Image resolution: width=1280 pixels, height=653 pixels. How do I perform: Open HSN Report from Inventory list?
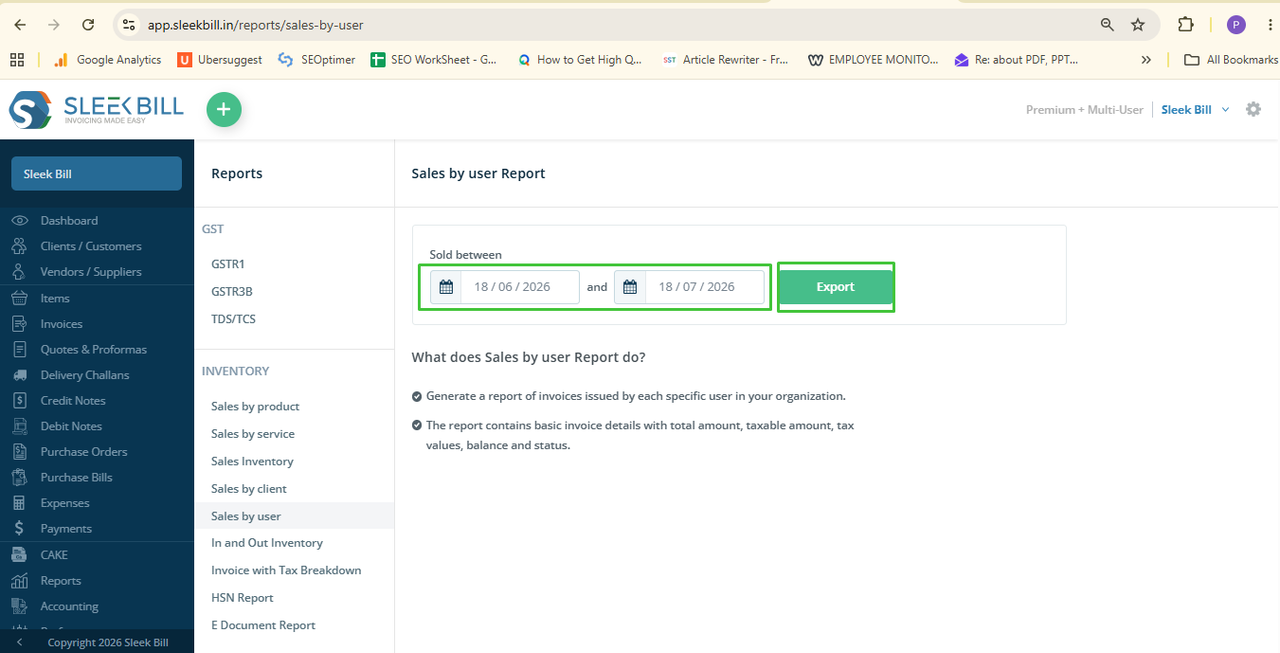coord(242,598)
